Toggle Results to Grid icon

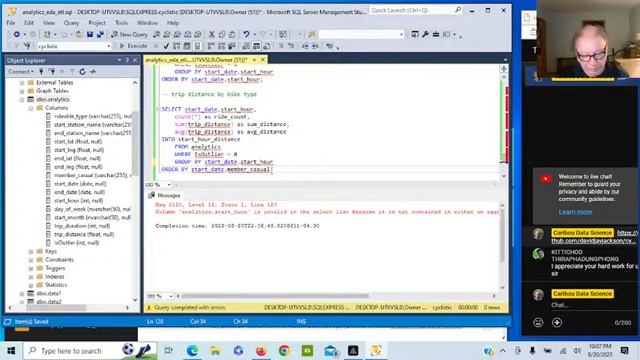point(256,46)
